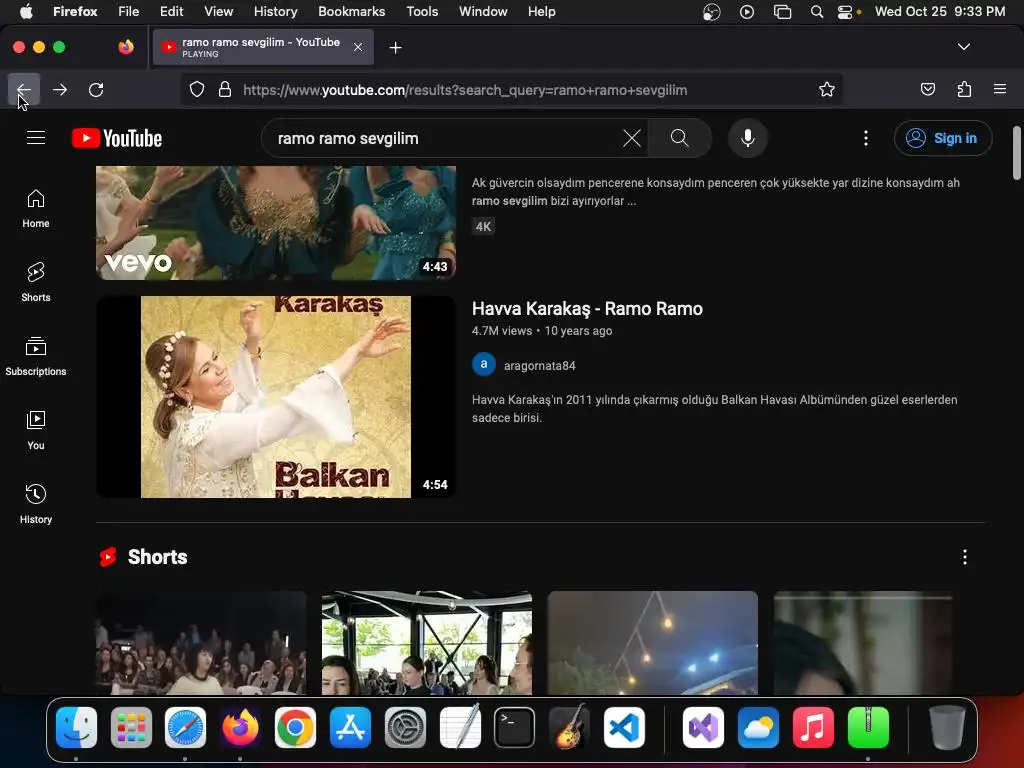Go to the YouTube logo homepage

pyautogui.click(x=117, y=138)
